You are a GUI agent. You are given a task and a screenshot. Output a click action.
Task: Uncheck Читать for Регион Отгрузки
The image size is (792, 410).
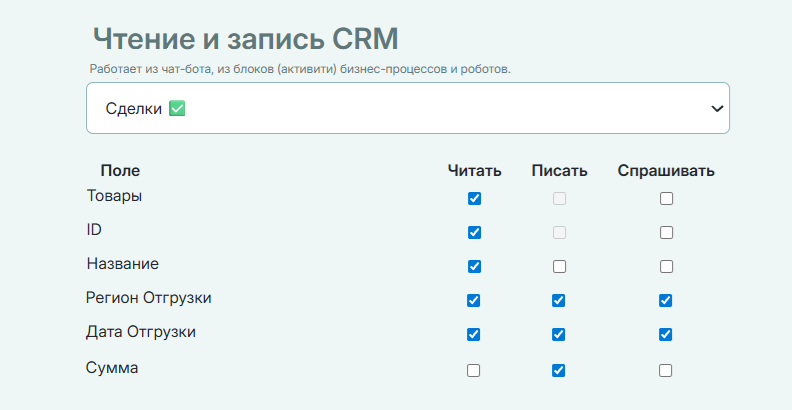474,300
